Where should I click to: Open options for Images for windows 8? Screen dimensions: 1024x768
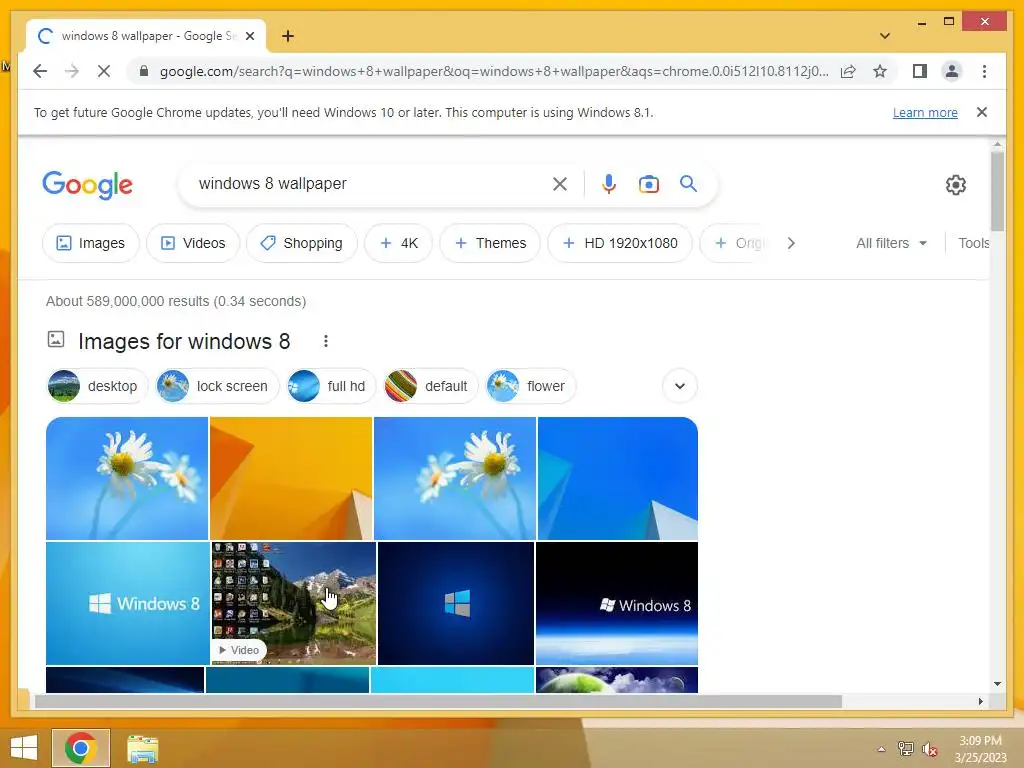click(x=325, y=341)
